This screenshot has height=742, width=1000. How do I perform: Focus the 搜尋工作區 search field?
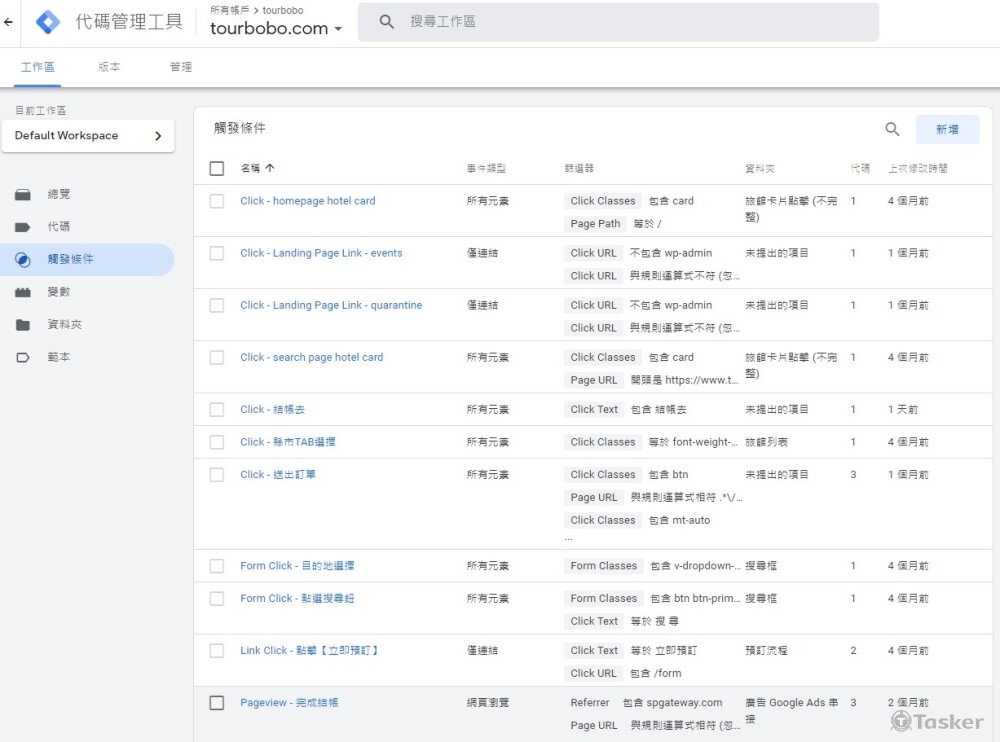click(619, 22)
